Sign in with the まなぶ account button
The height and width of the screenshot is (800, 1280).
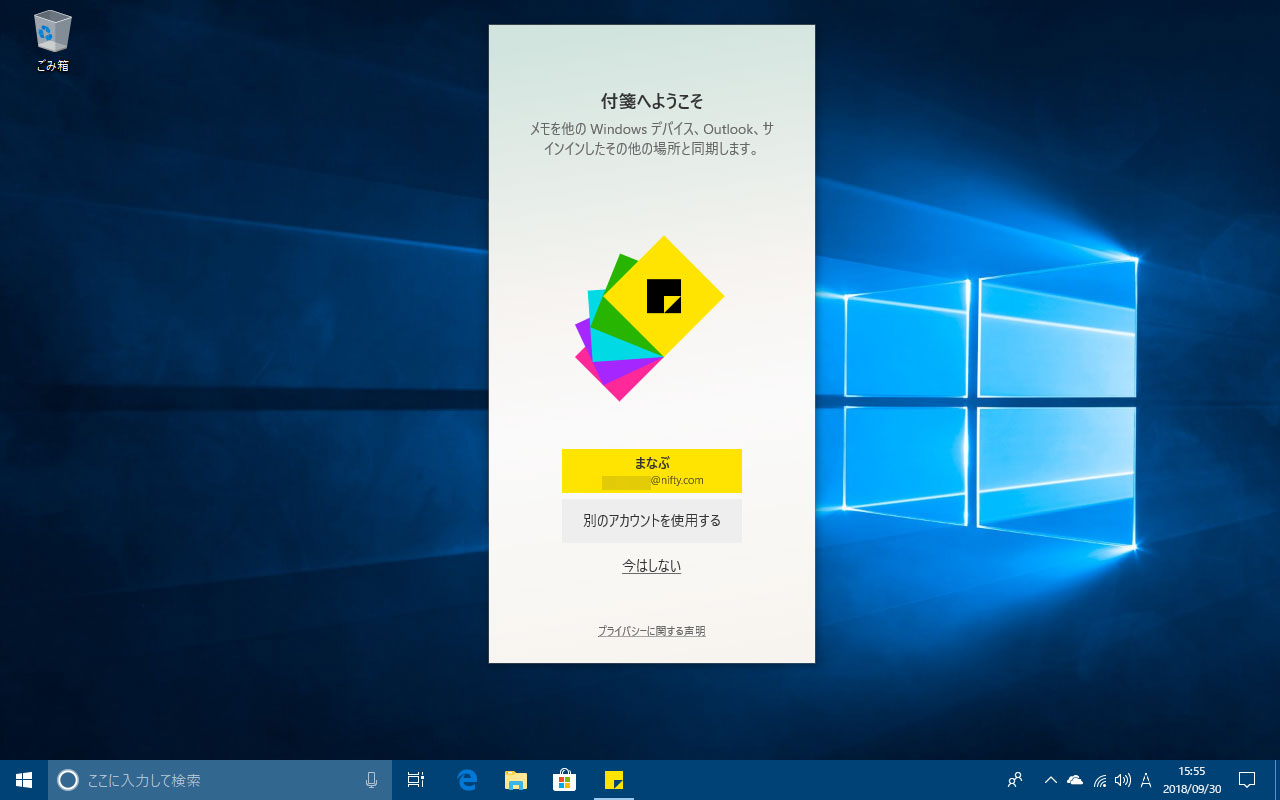(651, 471)
